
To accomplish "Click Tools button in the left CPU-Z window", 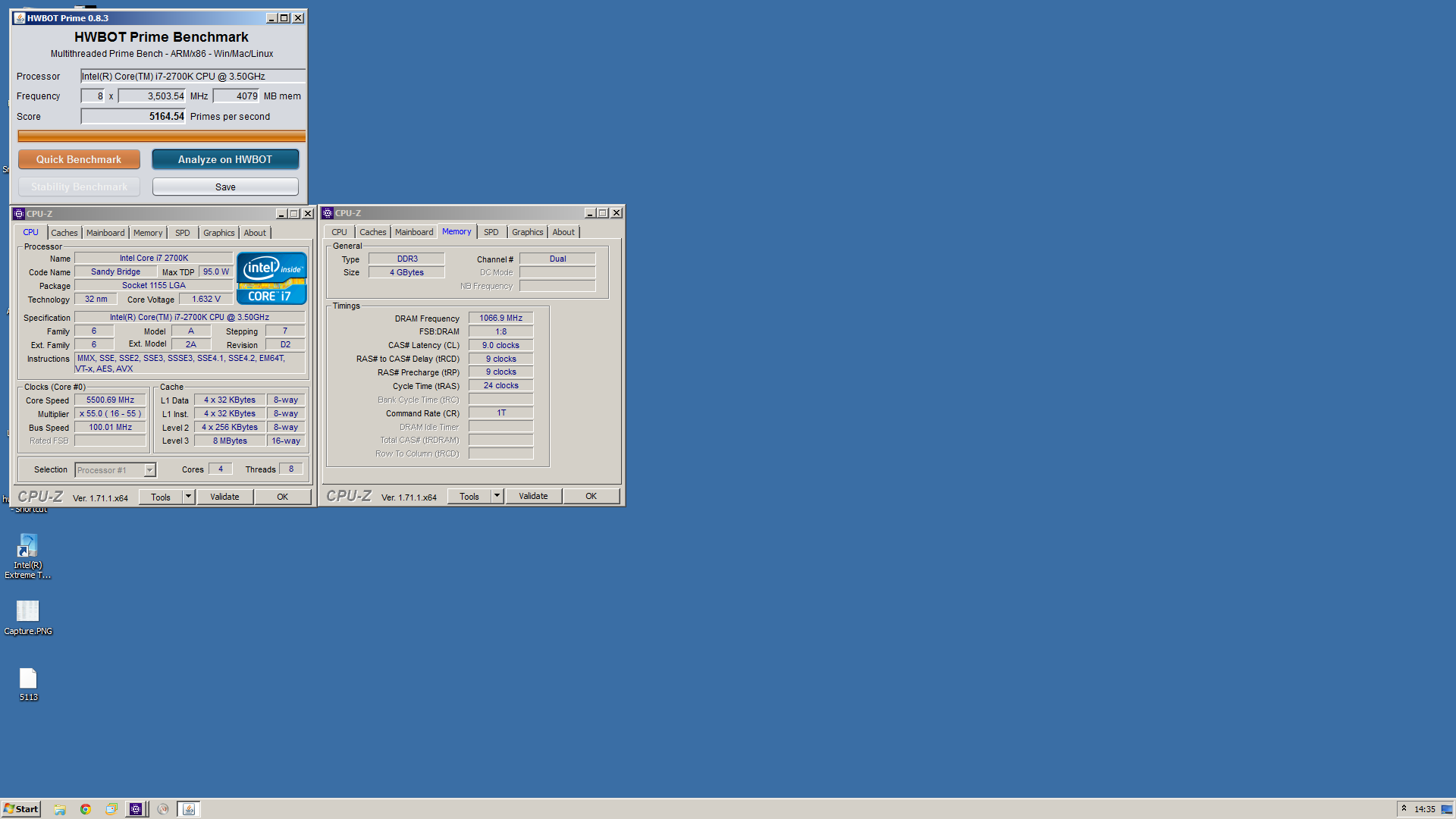I will point(161,497).
